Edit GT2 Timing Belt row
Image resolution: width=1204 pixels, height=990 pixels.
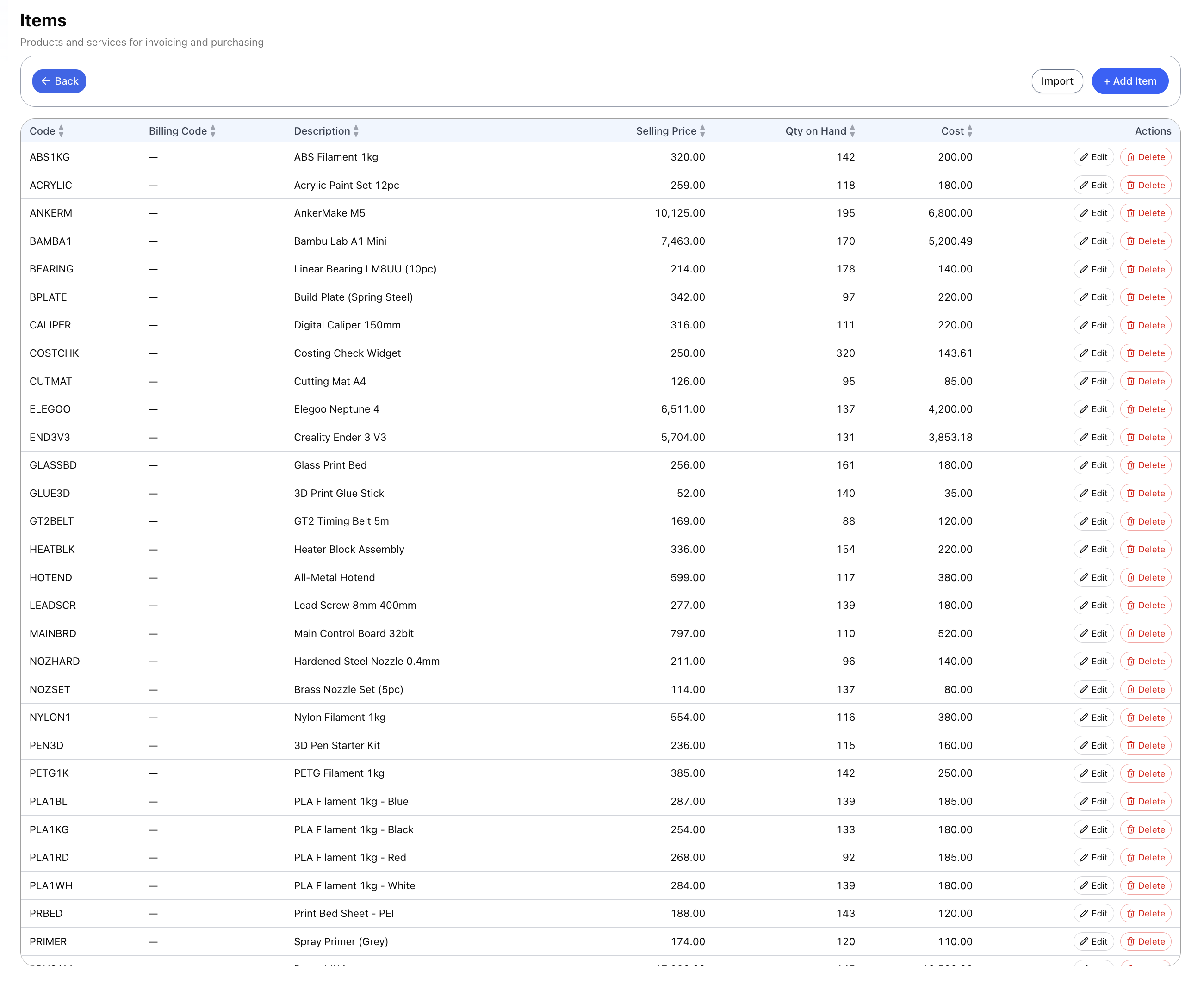click(1093, 521)
